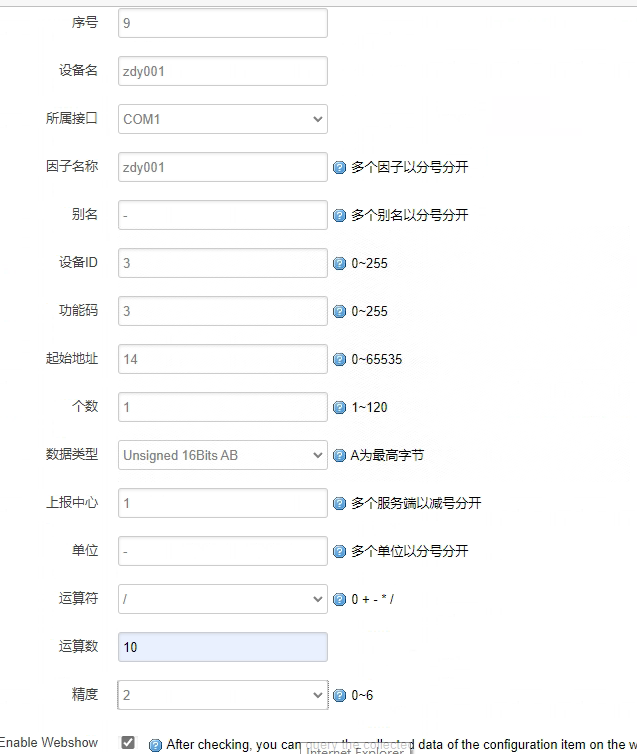Click help icon beside 精度 dropdown
This screenshot has height=754, width=637.
pos(340,696)
